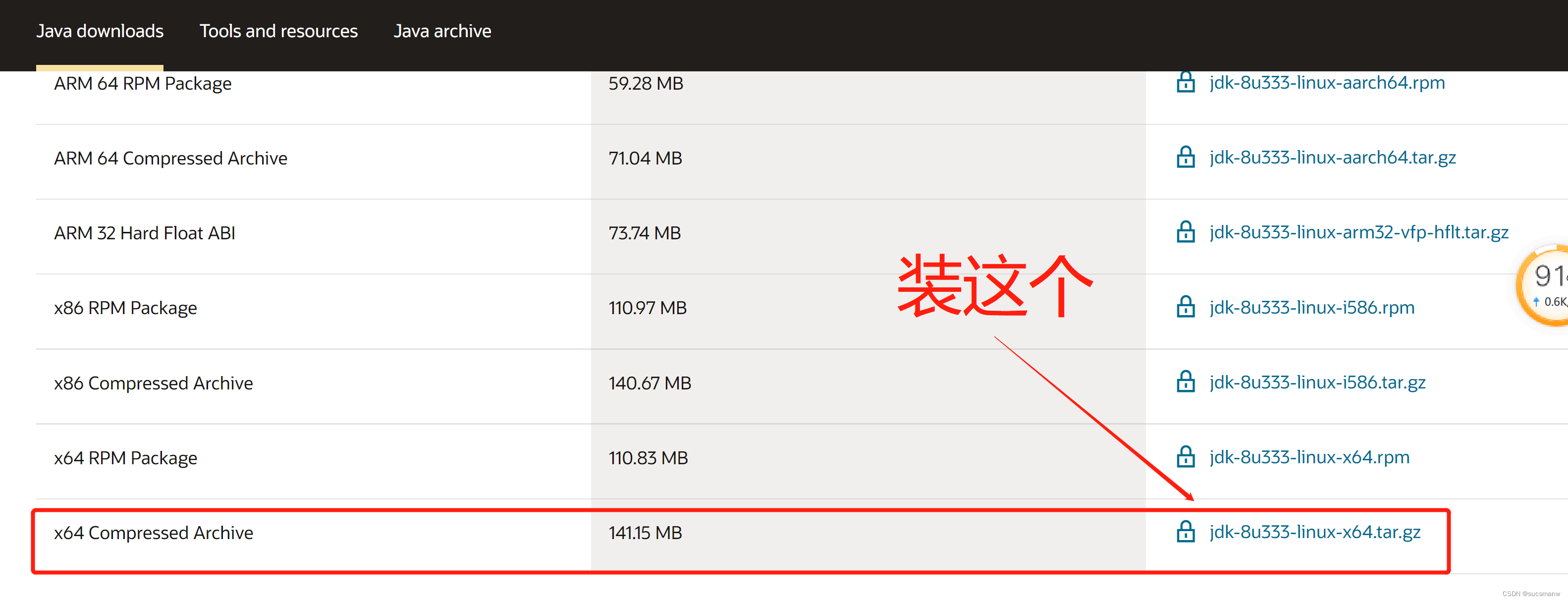Click lock icon for jdk-8u333-linux-aarch64.tar.gz
This screenshot has width=1568, height=601.
pos(1185,157)
